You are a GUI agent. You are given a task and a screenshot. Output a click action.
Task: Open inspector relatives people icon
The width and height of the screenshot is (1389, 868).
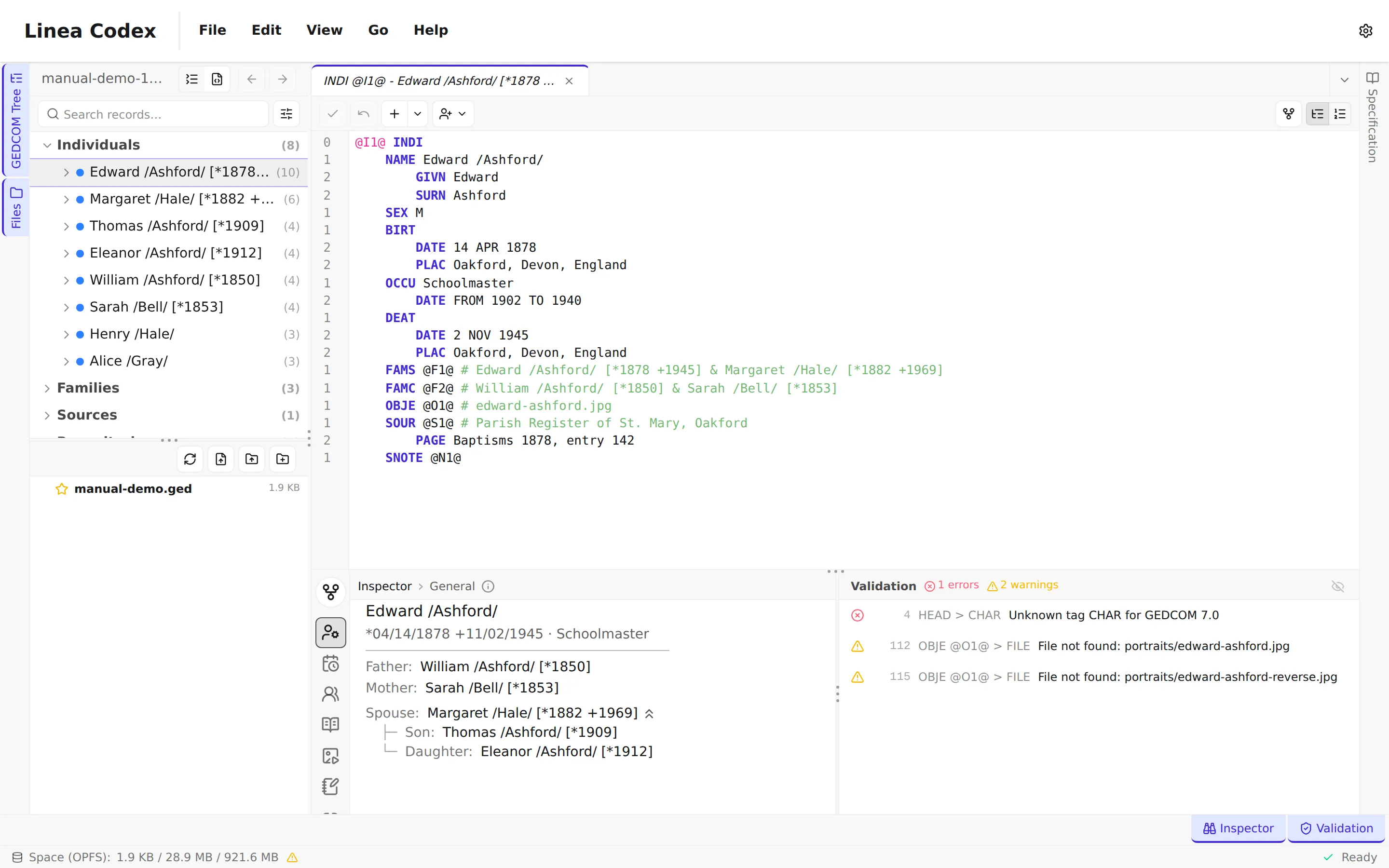click(330, 694)
